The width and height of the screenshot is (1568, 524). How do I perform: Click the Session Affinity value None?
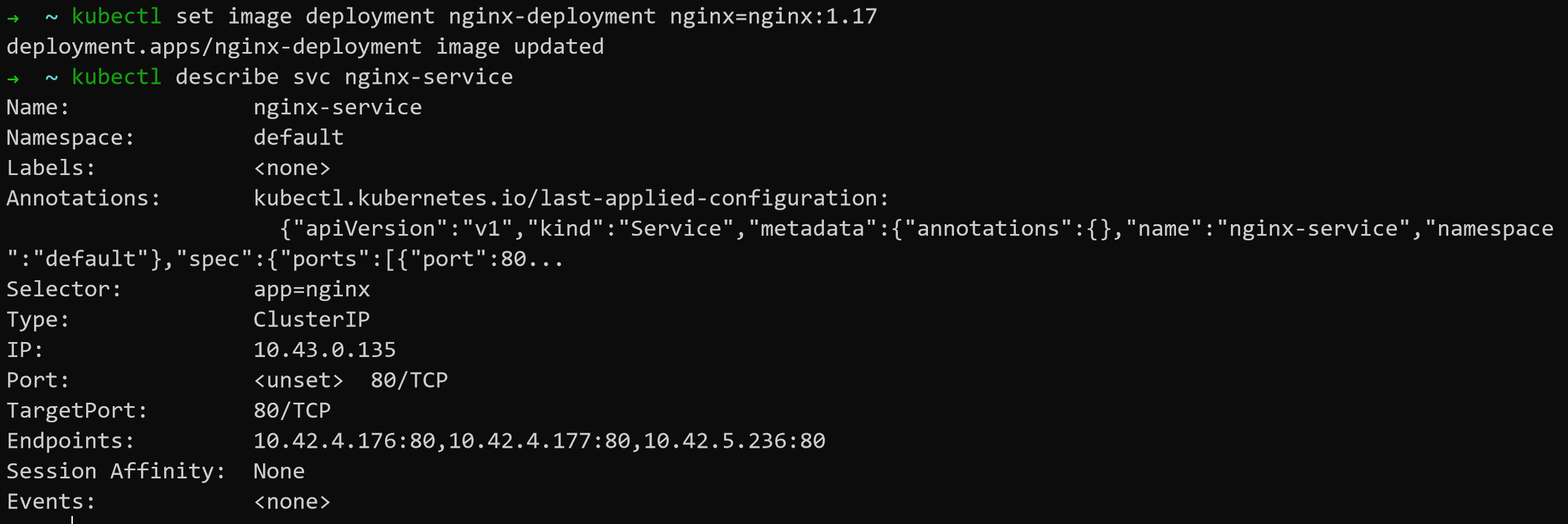click(x=279, y=472)
